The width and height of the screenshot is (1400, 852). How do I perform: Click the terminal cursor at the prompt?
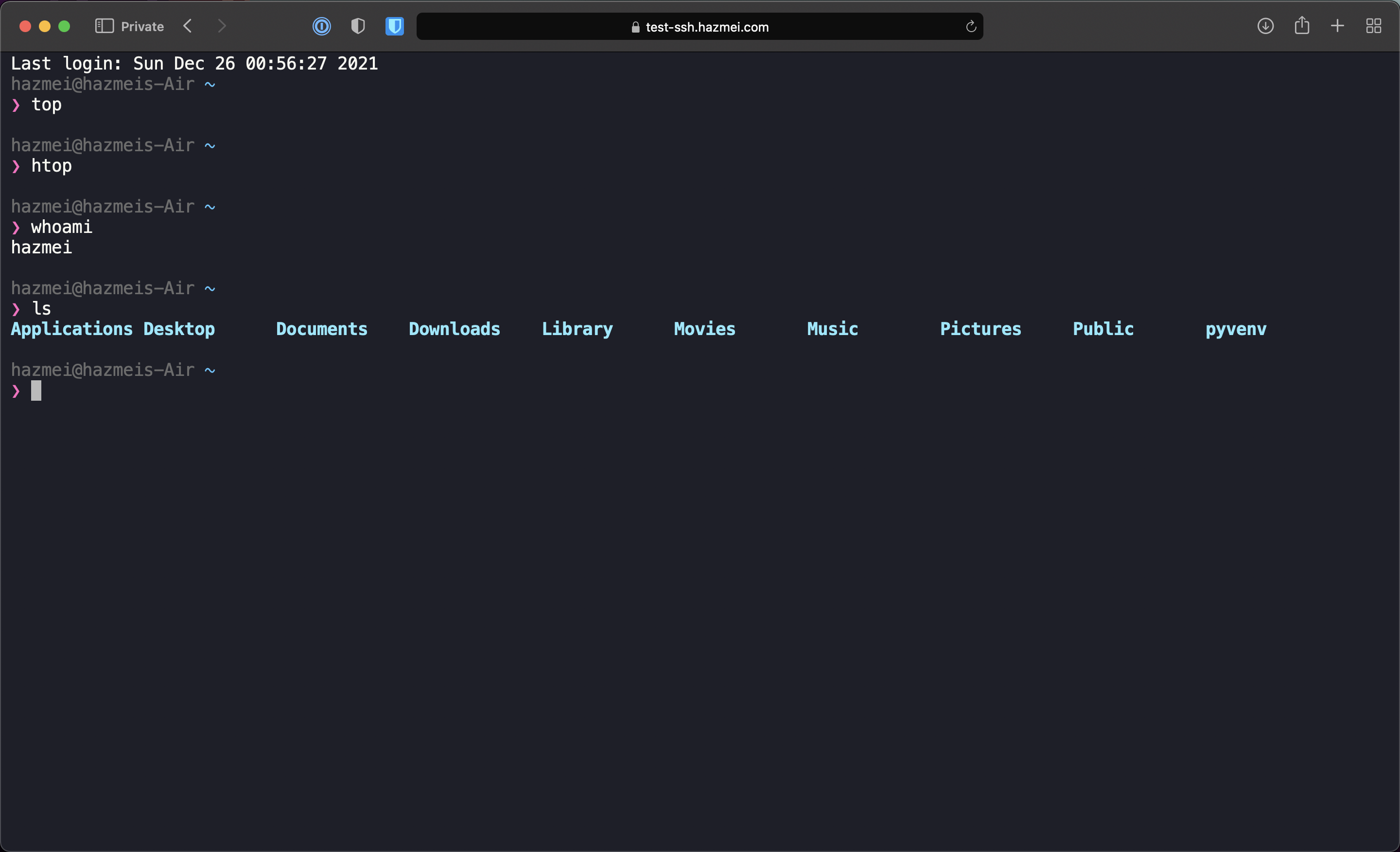pyautogui.click(x=36, y=390)
